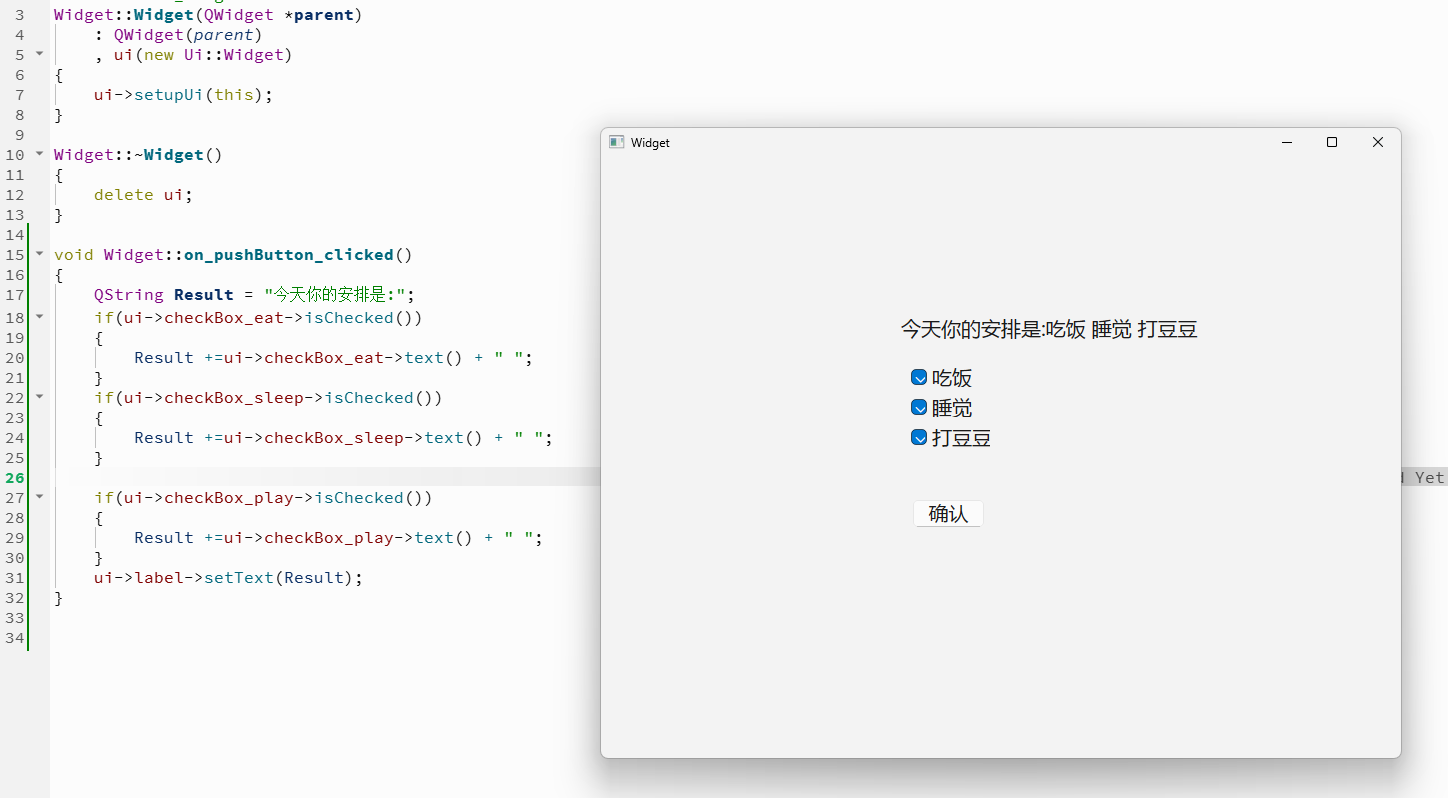
Task: Collapse the checkBox_play if block at line 27
Action: (x=39, y=496)
